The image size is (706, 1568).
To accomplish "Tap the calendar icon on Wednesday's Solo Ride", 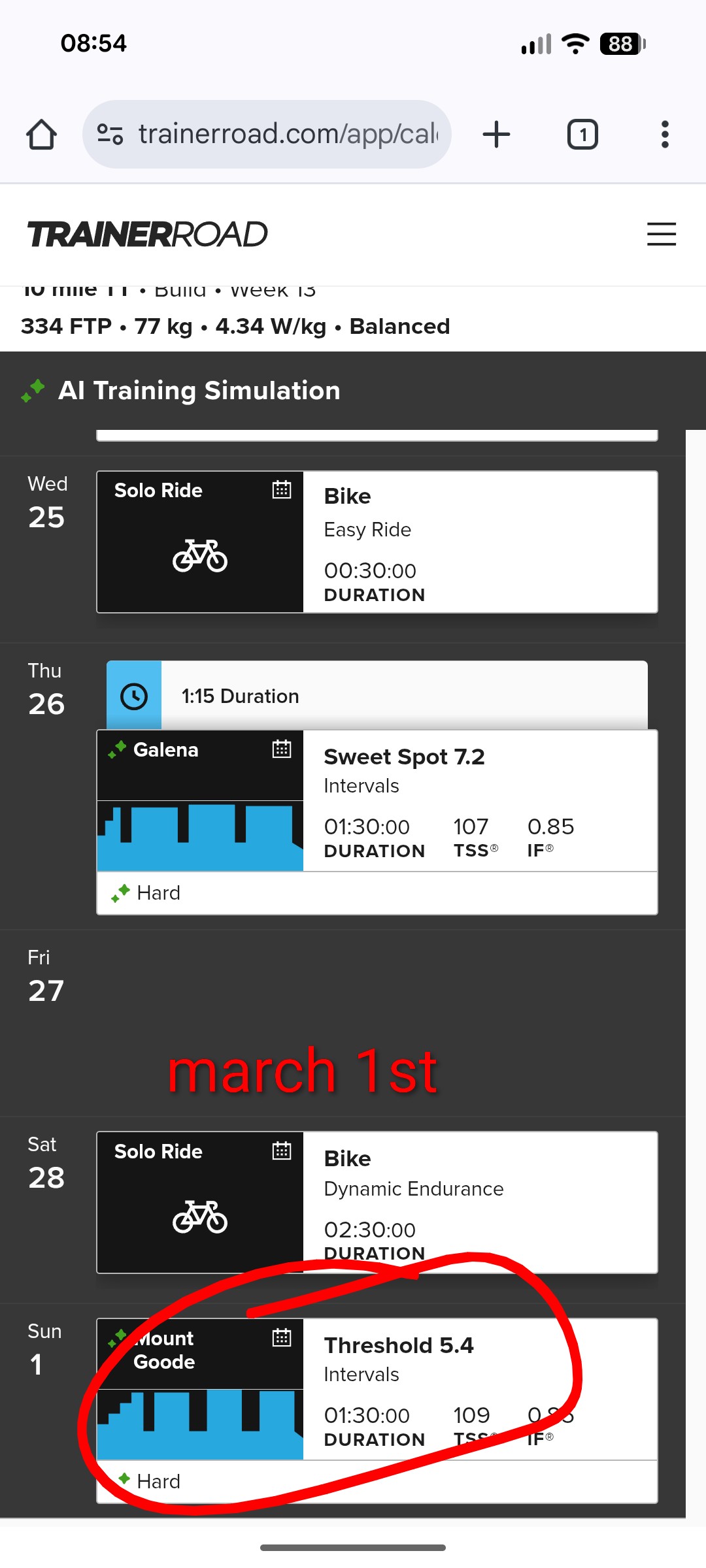I will [x=282, y=489].
